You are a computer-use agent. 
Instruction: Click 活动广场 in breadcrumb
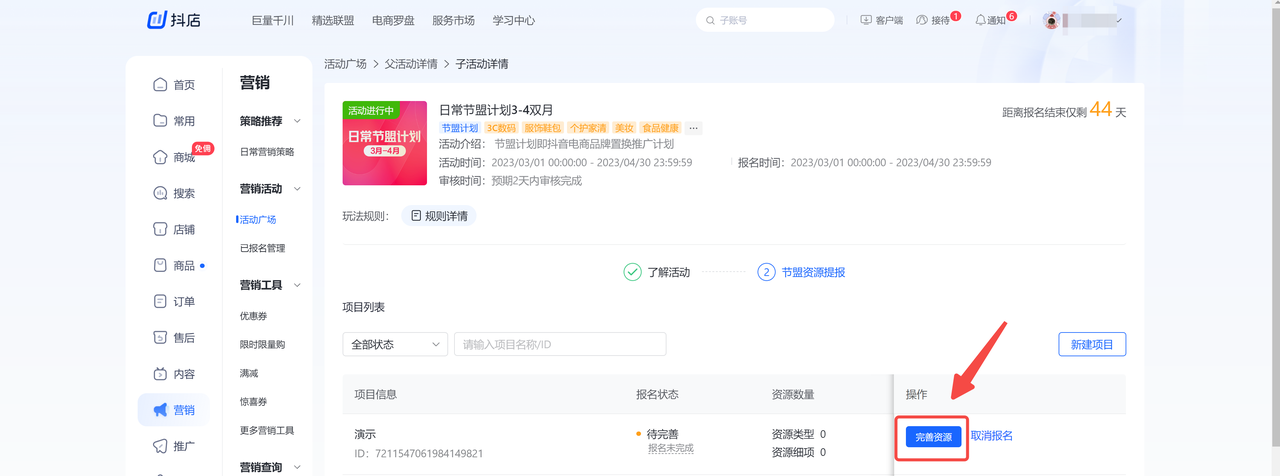coord(345,64)
